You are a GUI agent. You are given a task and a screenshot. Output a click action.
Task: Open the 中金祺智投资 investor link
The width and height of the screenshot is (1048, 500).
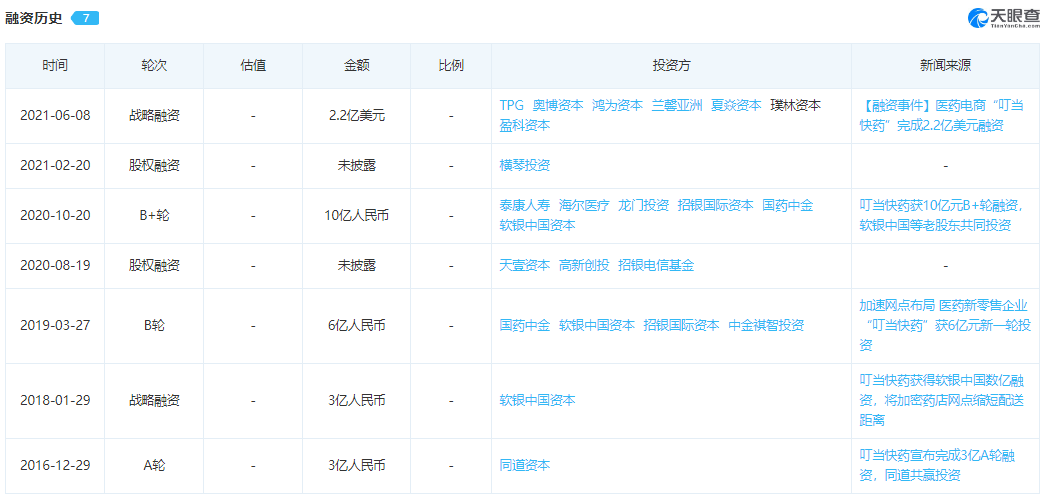[766, 326]
